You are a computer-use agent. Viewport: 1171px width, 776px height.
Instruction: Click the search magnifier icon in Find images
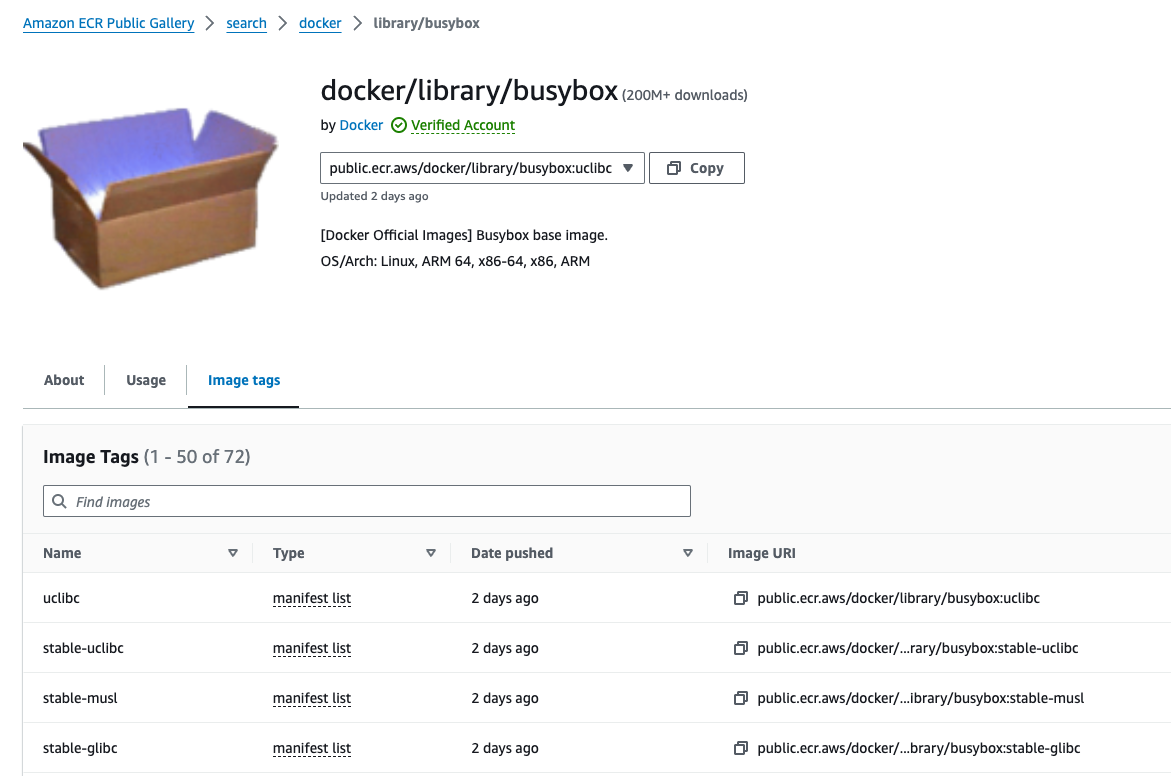(x=60, y=502)
